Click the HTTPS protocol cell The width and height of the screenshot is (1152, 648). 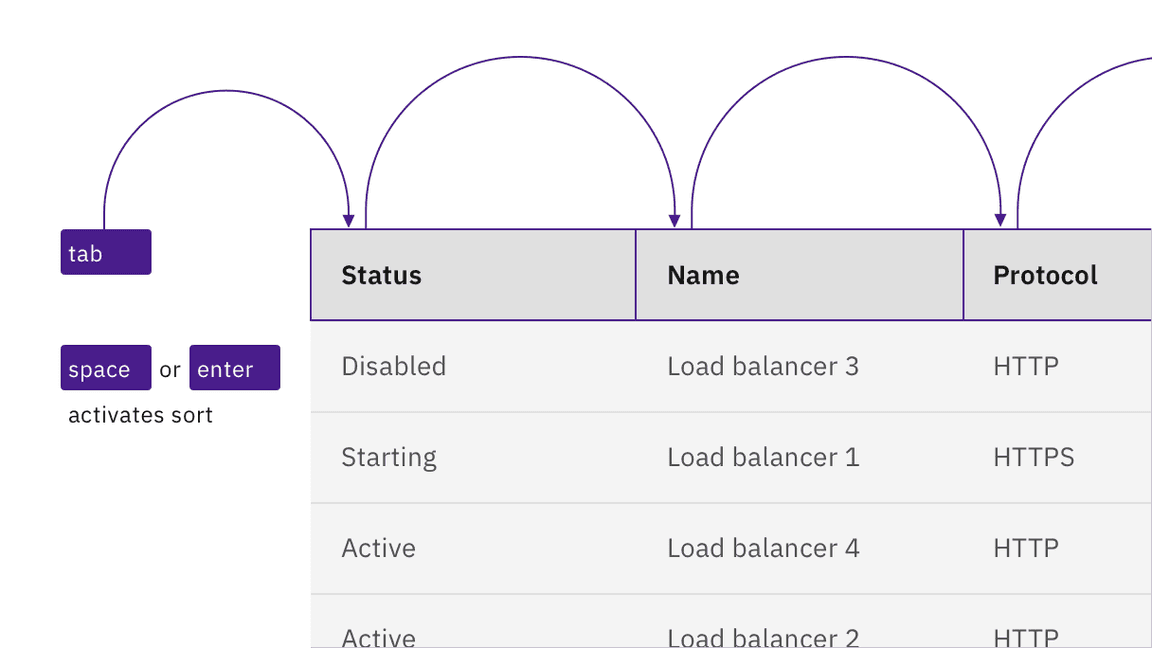1033,457
